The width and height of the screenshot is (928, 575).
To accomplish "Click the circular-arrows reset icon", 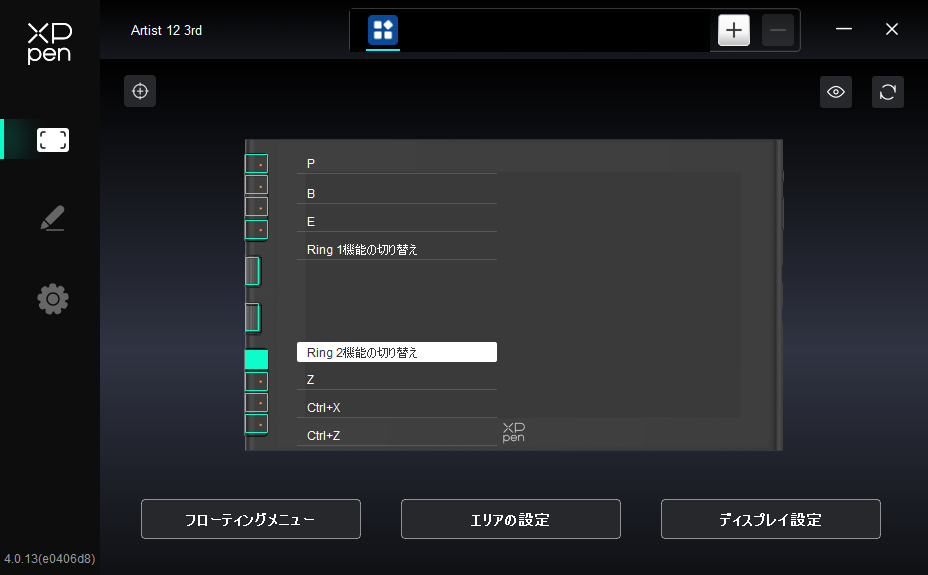I will [888, 92].
